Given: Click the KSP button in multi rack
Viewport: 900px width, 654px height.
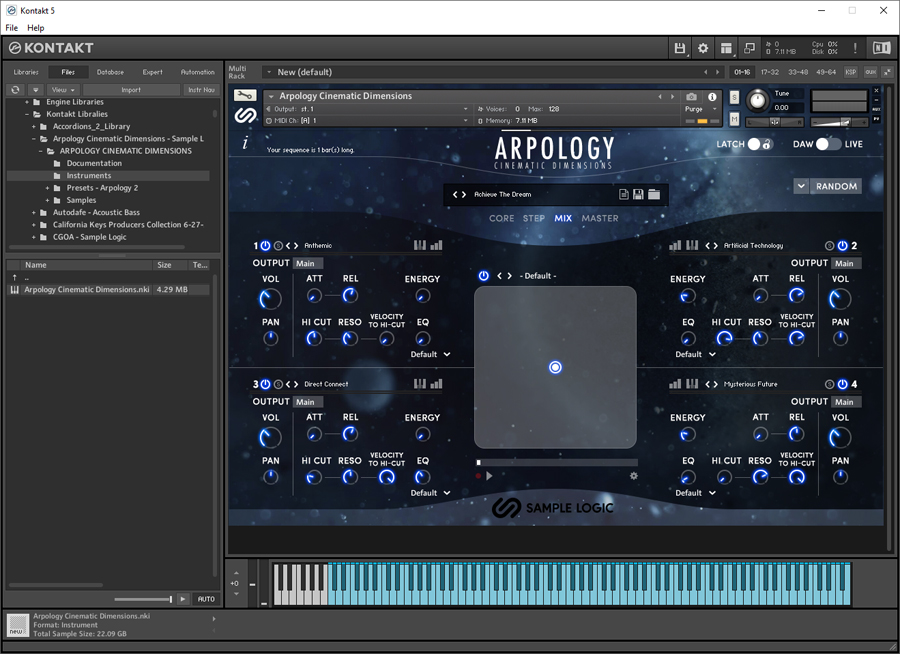Looking at the screenshot, I should point(851,72).
